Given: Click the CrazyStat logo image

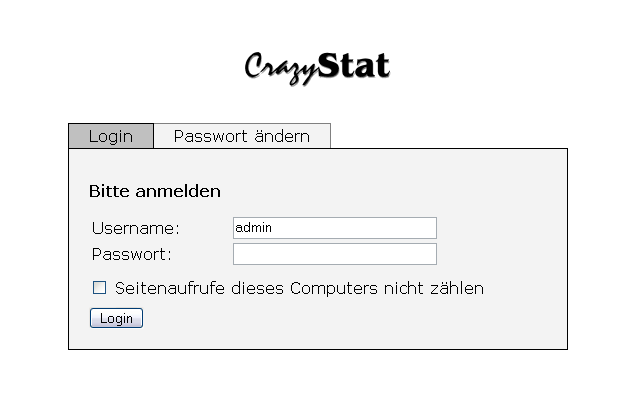Looking at the screenshot, I should click(x=317, y=69).
